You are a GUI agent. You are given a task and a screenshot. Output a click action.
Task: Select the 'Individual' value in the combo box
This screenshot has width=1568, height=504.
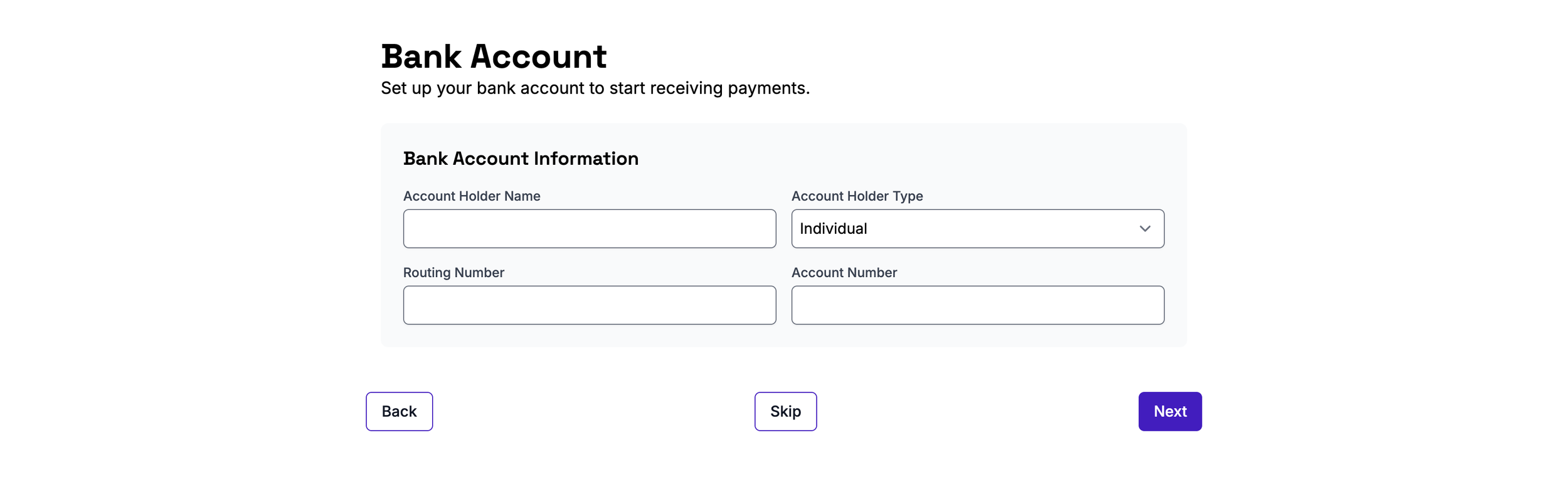(833, 229)
